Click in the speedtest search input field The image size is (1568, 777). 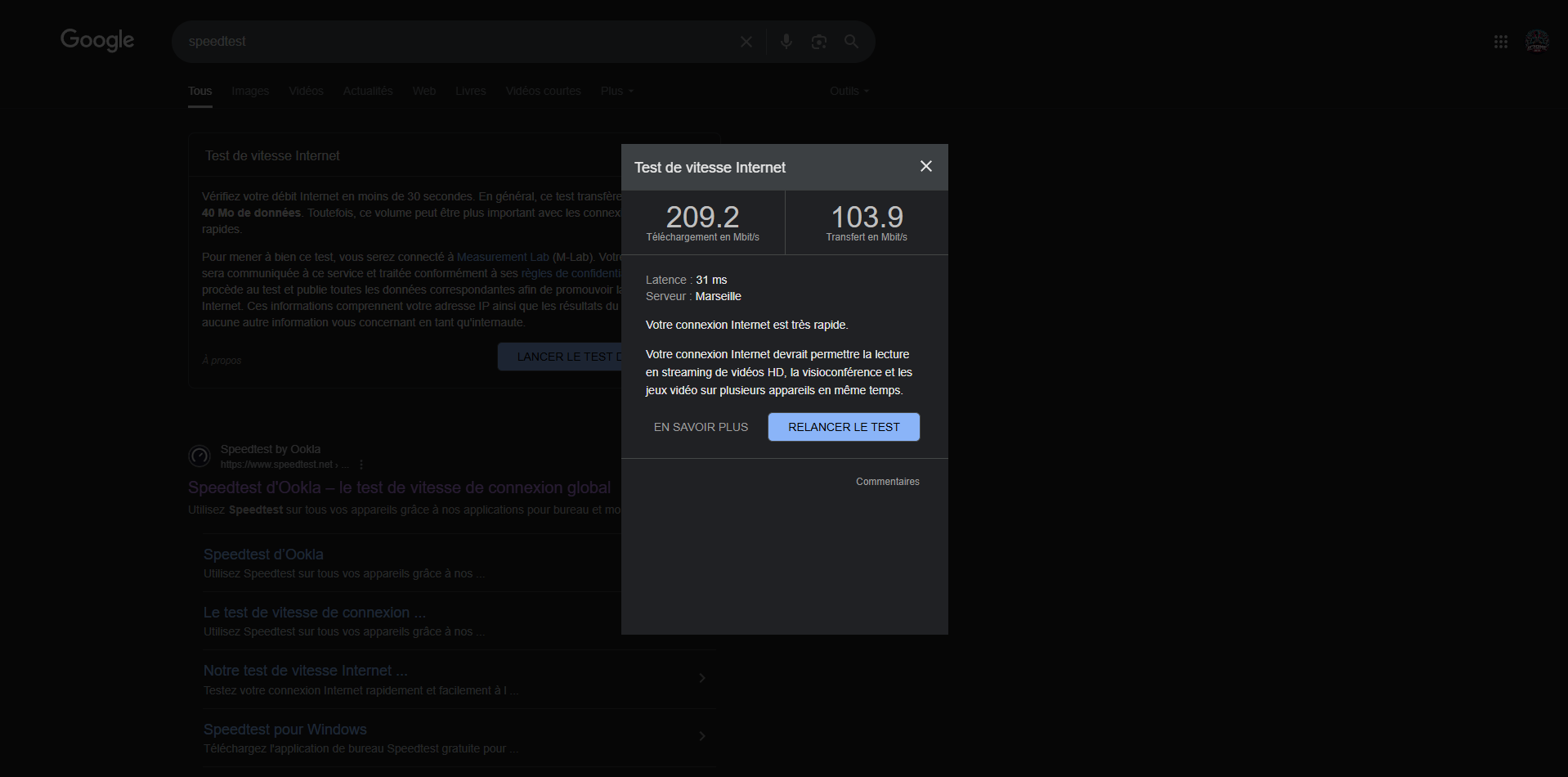point(450,42)
